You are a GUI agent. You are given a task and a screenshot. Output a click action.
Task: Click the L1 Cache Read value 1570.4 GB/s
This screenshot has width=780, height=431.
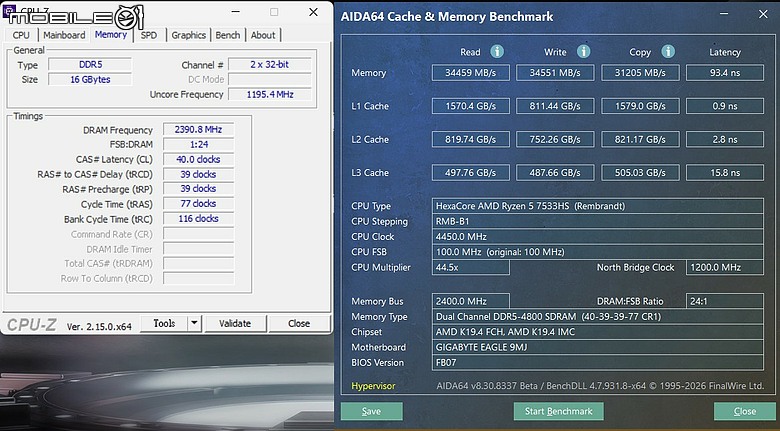coord(471,106)
